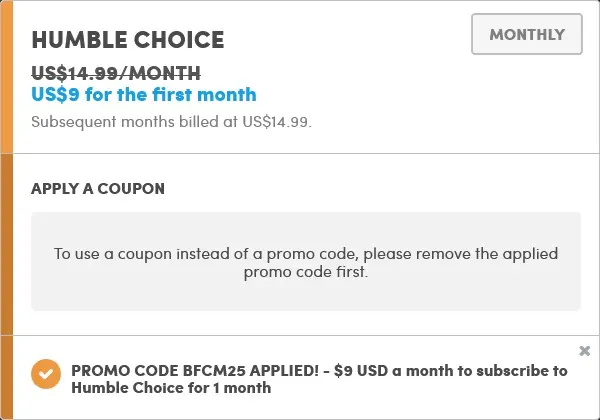Screen dimensions: 600x420
Task: Click the APPLY A COUPON heading
Action: tap(98, 188)
